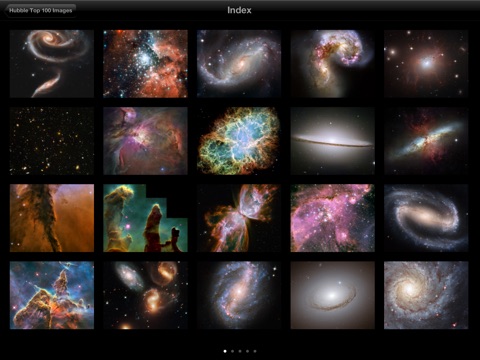Open the Orion Nebula thumbnail
The image size is (480, 360).
(x=145, y=141)
